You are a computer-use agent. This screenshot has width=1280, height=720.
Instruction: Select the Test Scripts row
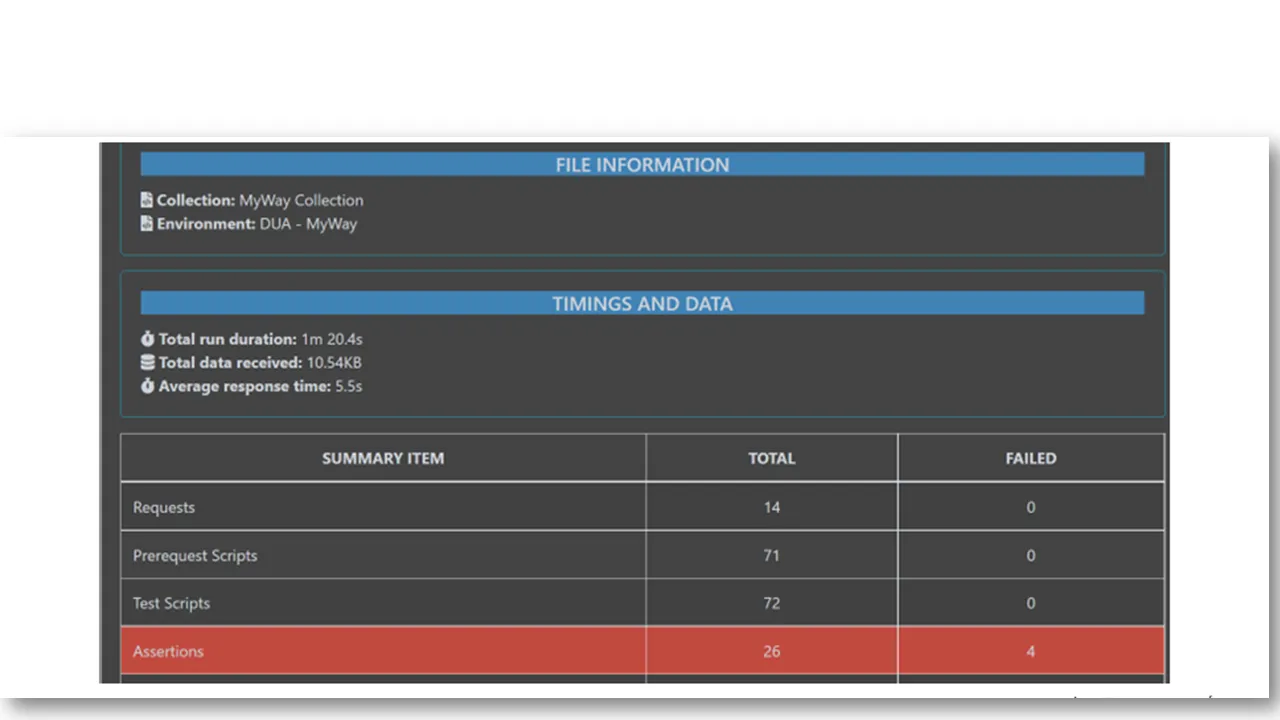[x=383, y=603]
